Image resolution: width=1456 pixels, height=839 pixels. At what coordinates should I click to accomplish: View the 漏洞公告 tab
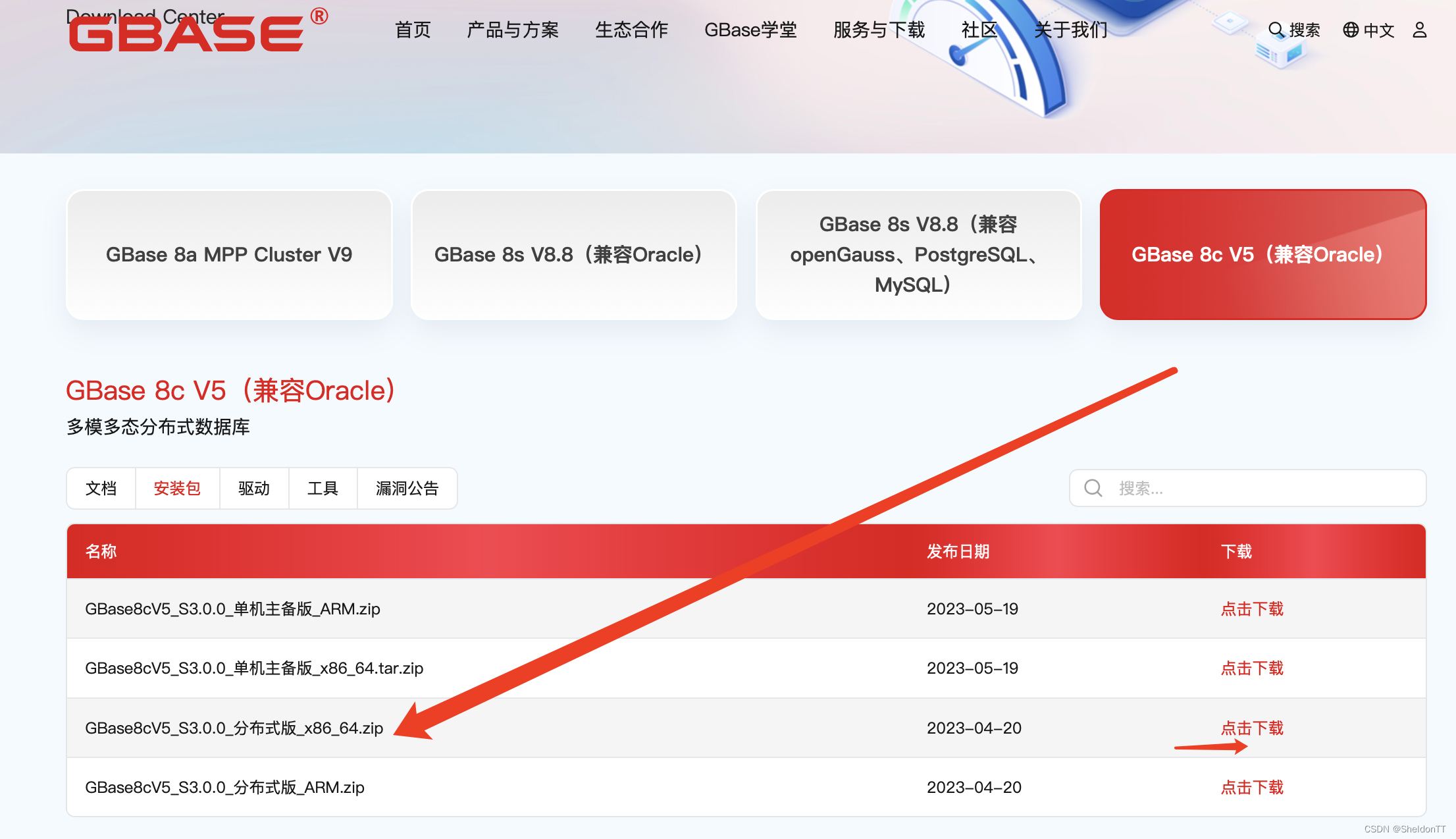click(407, 488)
